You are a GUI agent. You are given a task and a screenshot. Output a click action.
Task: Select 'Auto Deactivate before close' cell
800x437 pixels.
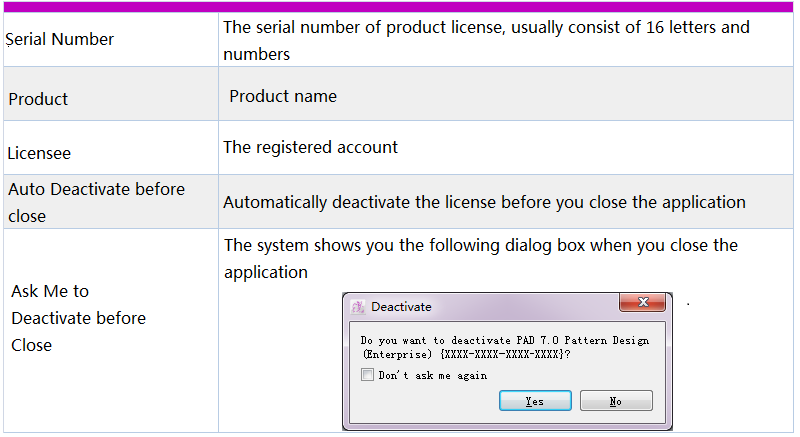[96, 201]
